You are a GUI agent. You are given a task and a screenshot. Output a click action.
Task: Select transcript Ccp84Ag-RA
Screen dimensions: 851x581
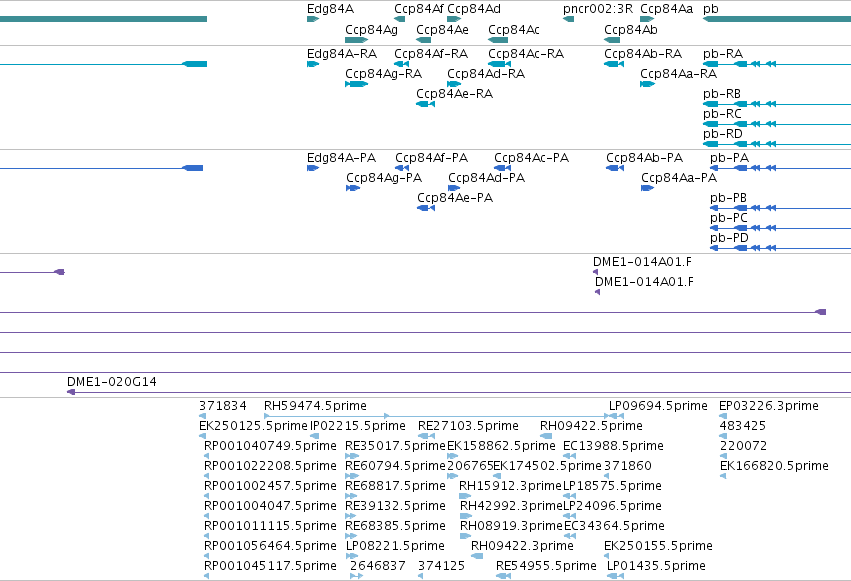click(384, 74)
